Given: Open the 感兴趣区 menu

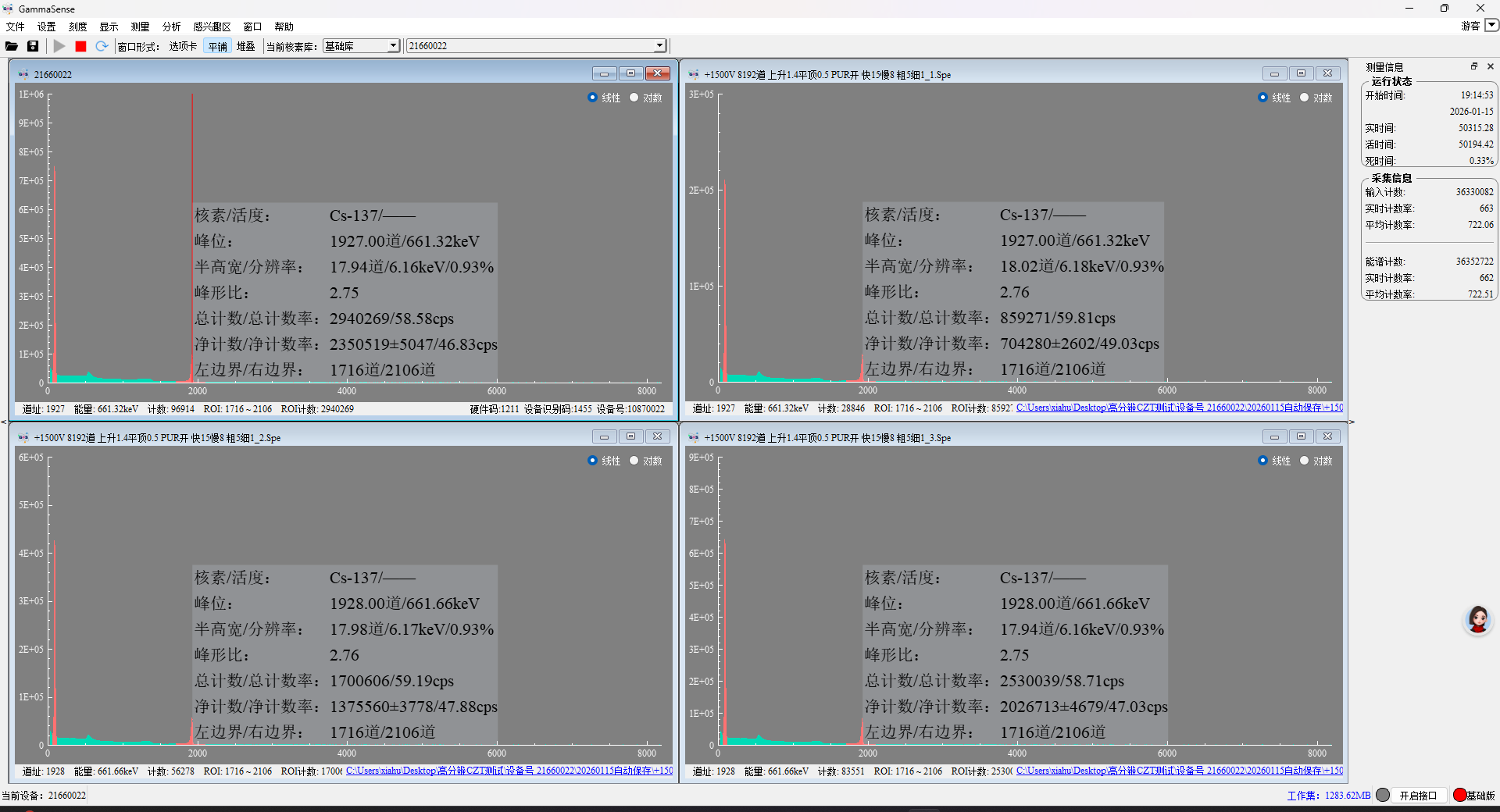Looking at the screenshot, I should (x=212, y=27).
